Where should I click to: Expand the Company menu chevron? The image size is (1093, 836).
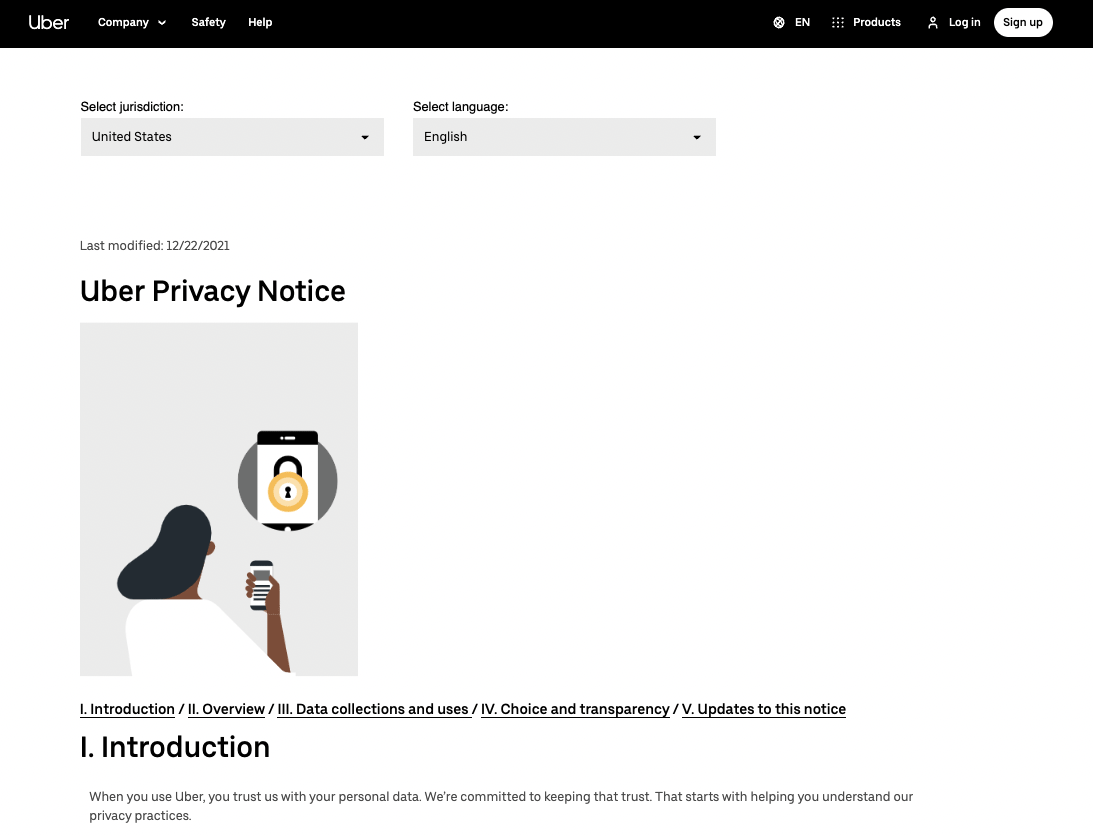[x=162, y=23]
